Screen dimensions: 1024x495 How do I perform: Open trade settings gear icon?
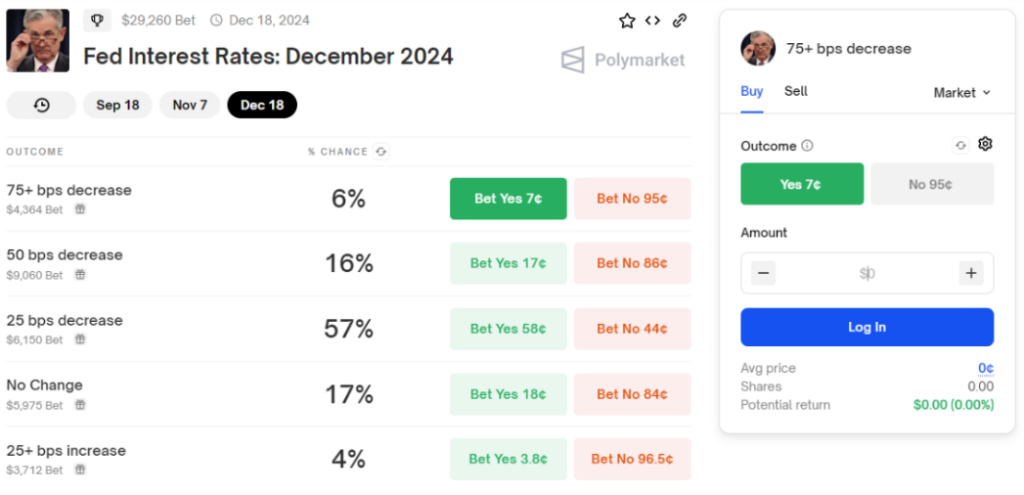(985, 145)
